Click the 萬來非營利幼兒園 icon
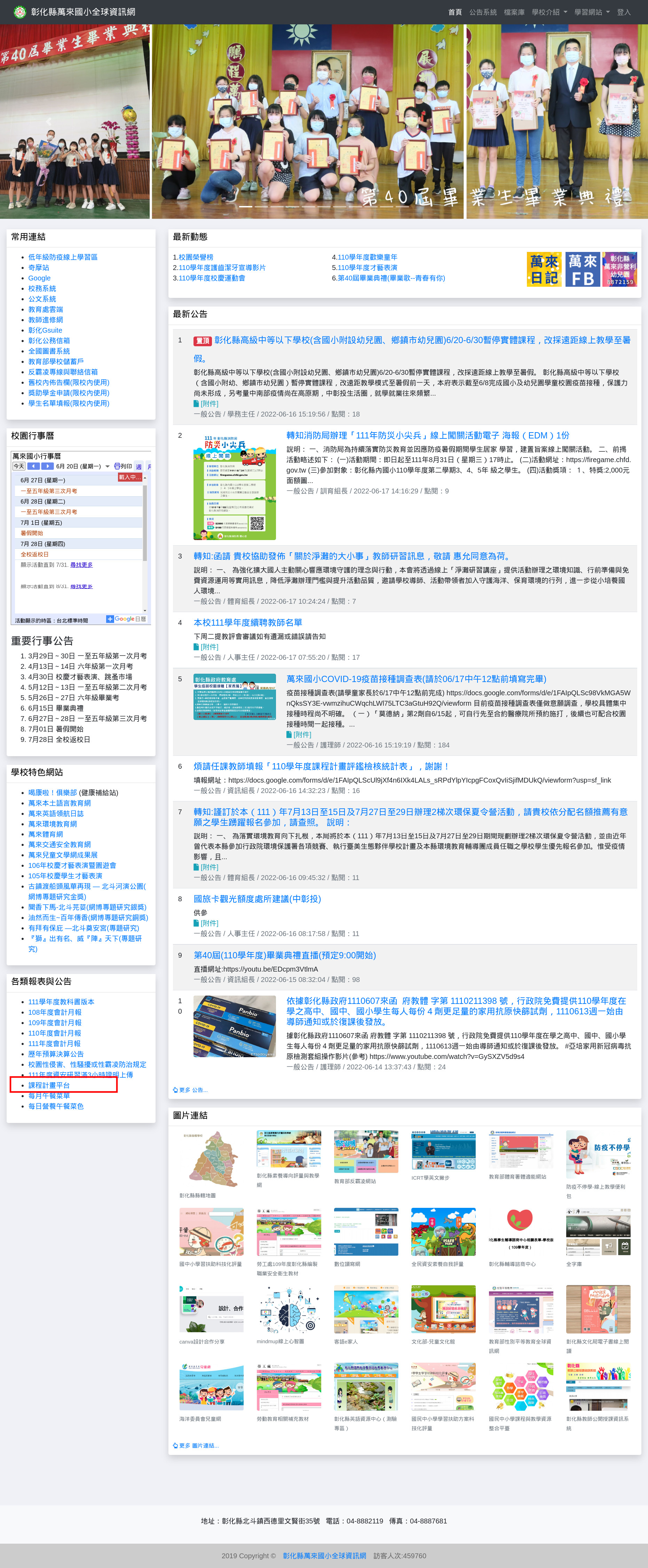The height and width of the screenshot is (1568, 648). pos(619,270)
